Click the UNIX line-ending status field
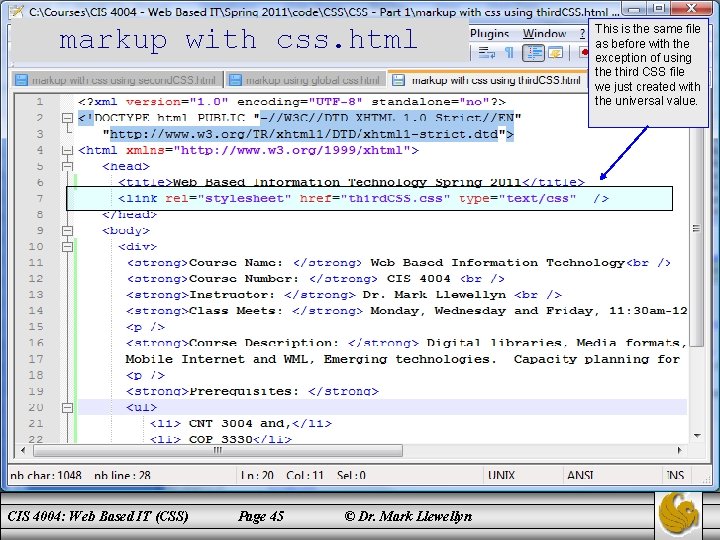 [x=501, y=475]
